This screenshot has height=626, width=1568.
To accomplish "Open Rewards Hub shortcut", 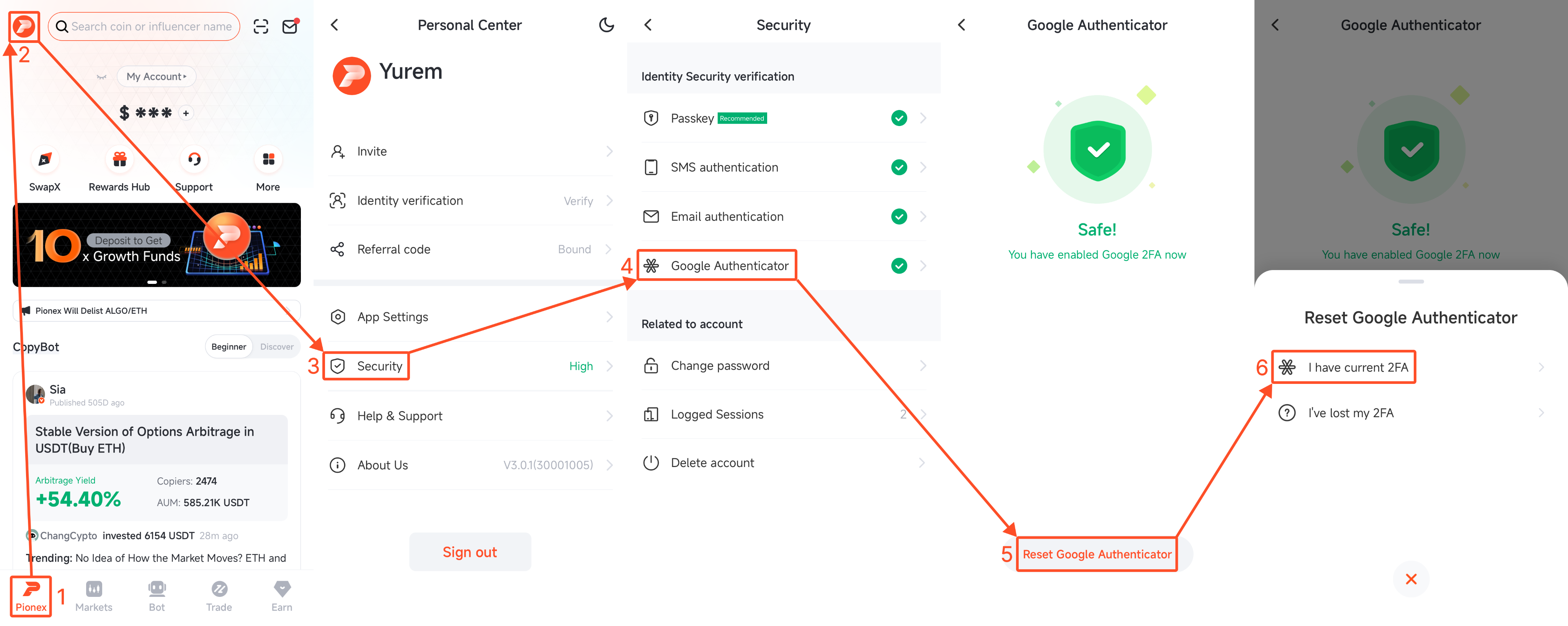I will tap(119, 169).
